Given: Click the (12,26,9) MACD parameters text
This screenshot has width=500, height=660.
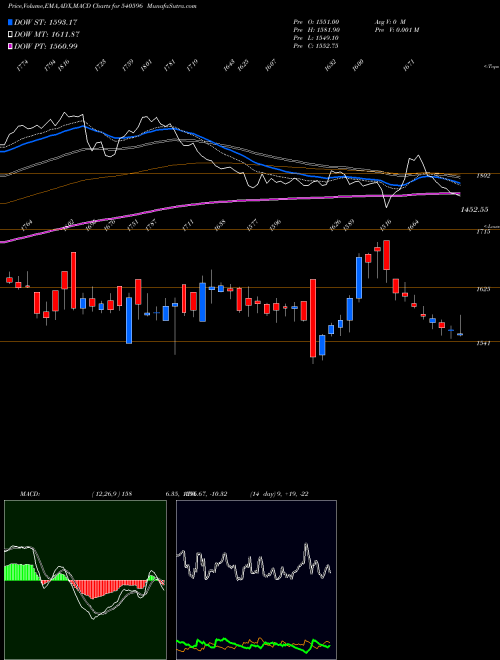Looking at the screenshot, I should click(x=112, y=494).
